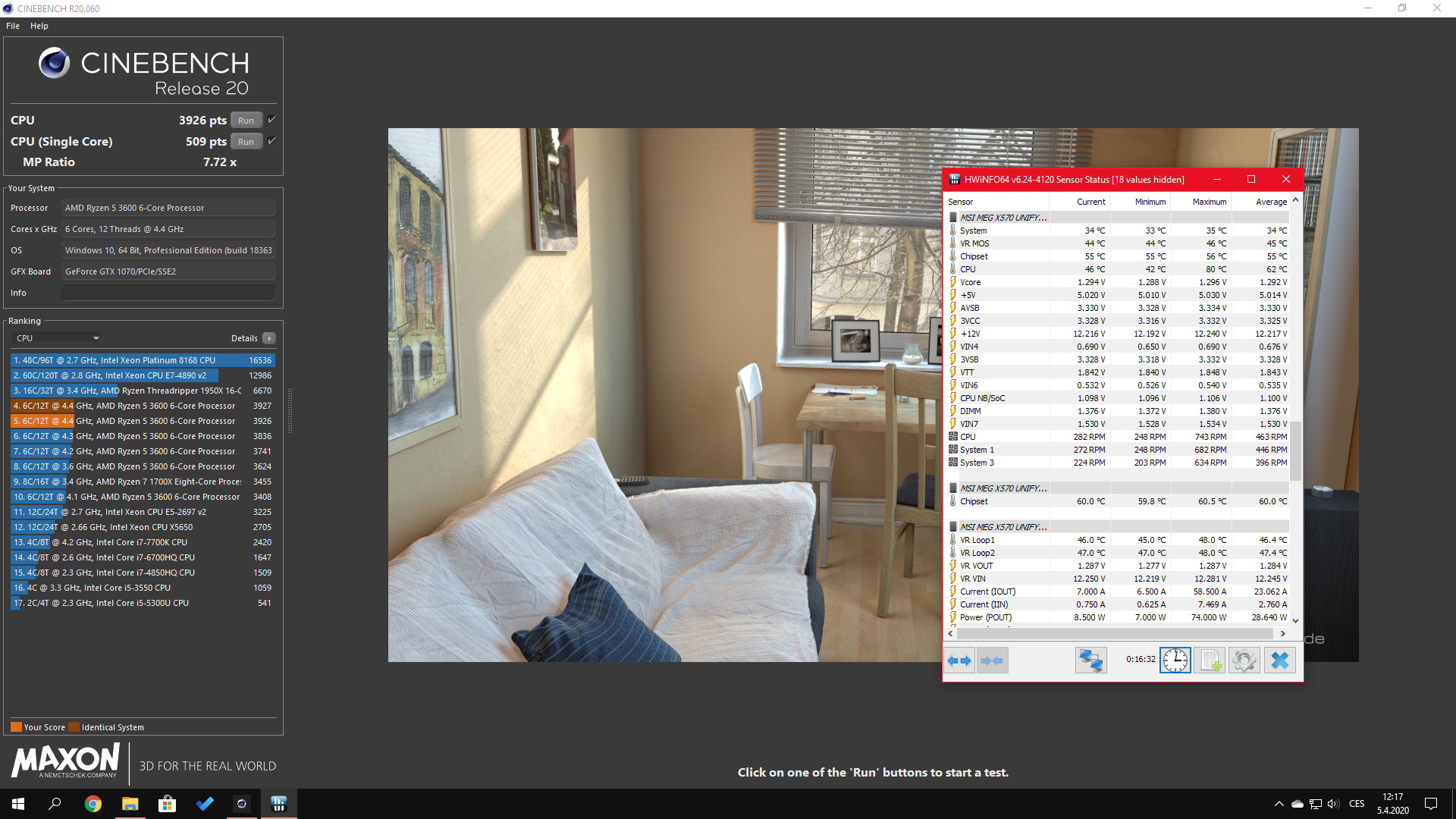Image resolution: width=1456 pixels, height=819 pixels.
Task: Open the File menu
Action: [x=13, y=26]
